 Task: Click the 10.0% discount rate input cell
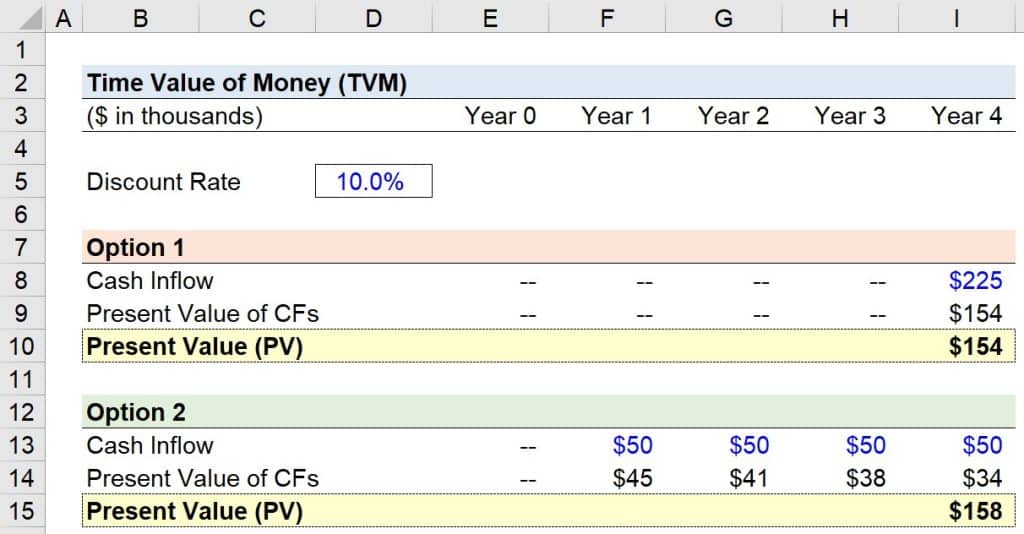(x=374, y=181)
